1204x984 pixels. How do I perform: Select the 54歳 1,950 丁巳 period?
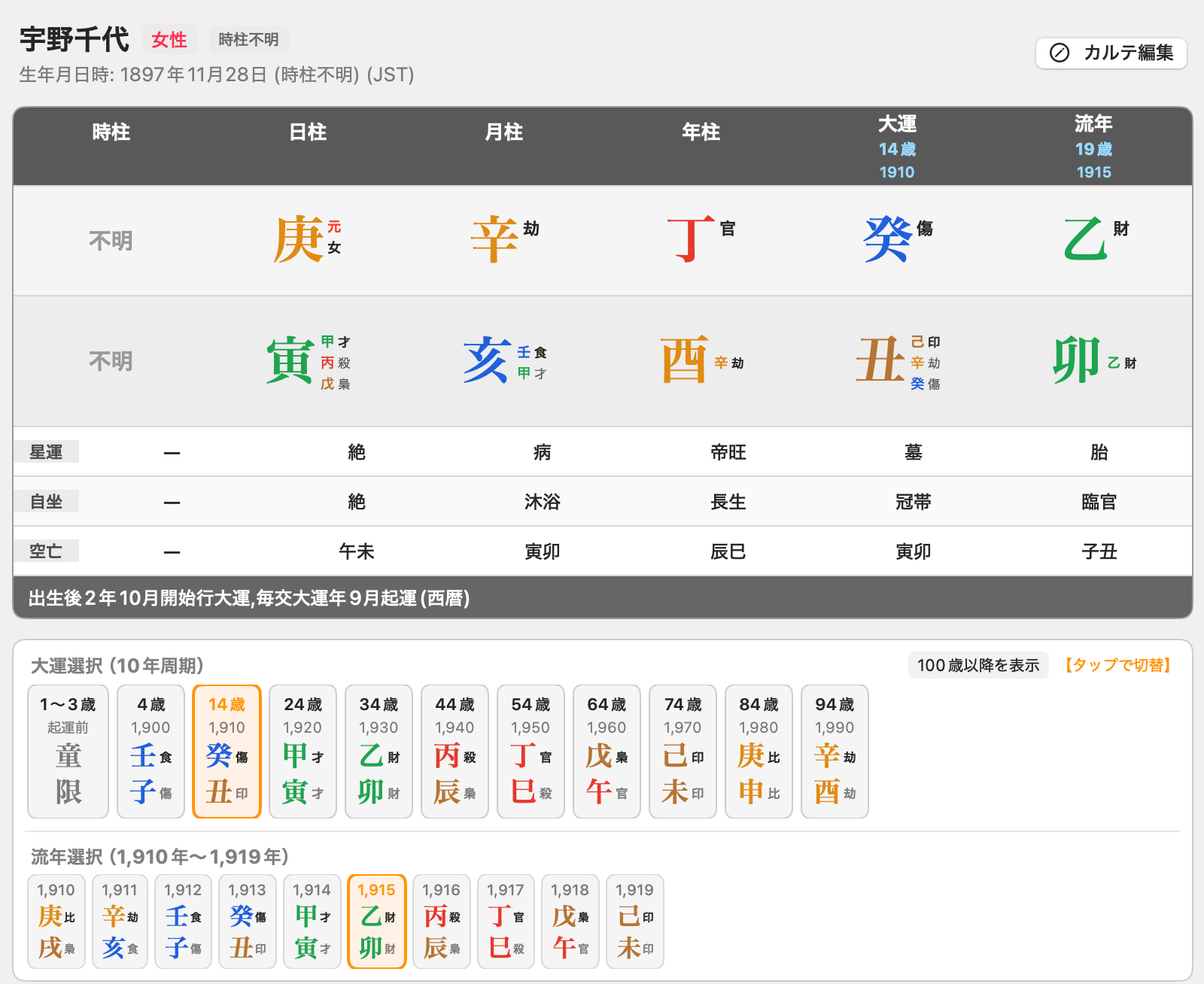click(x=531, y=752)
